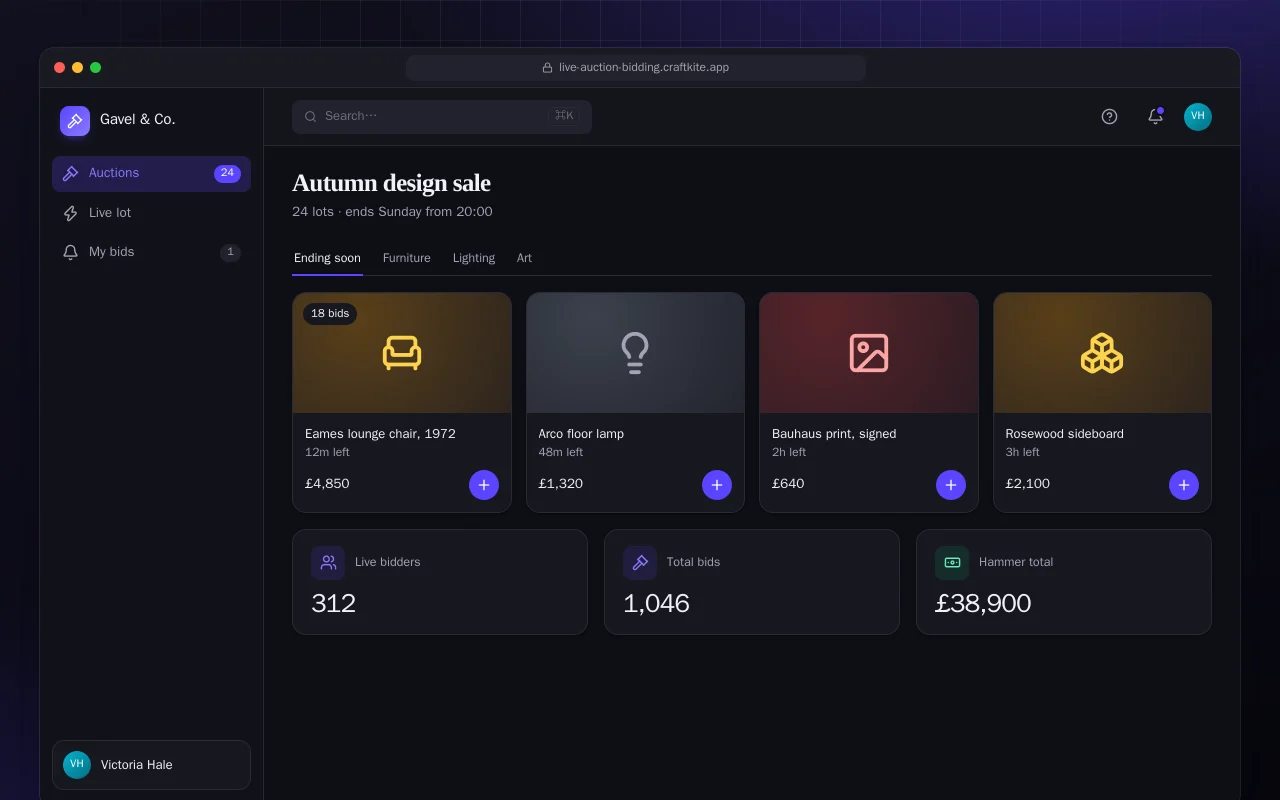Go to Live lot in sidebar
This screenshot has width=1280, height=800.
pyautogui.click(x=151, y=213)
